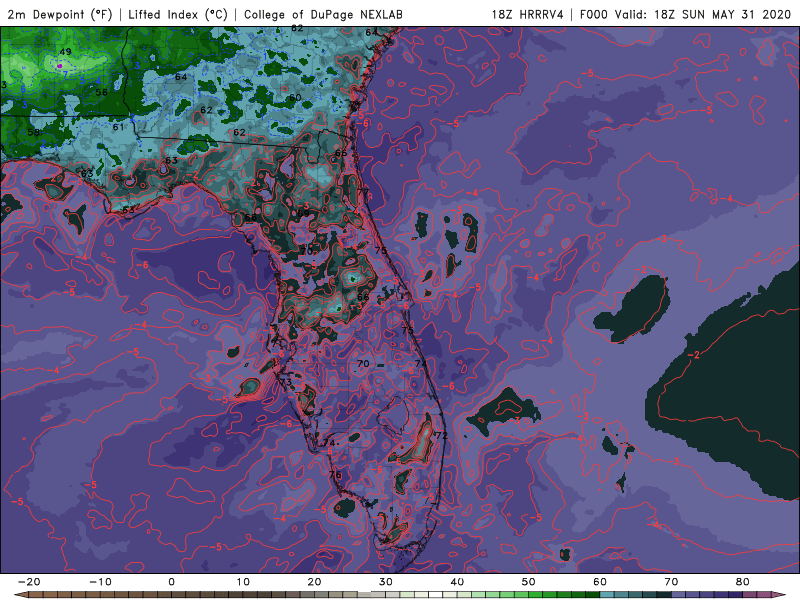Click the 'F000 Valid: 18Z SUN MAY 31 2020' text
The image size is (800, 600).
point(685,15)
